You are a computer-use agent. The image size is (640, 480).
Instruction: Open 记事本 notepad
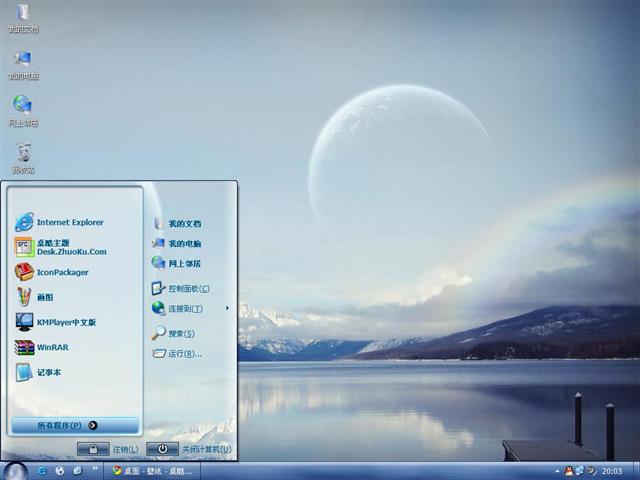pos(38,372)
